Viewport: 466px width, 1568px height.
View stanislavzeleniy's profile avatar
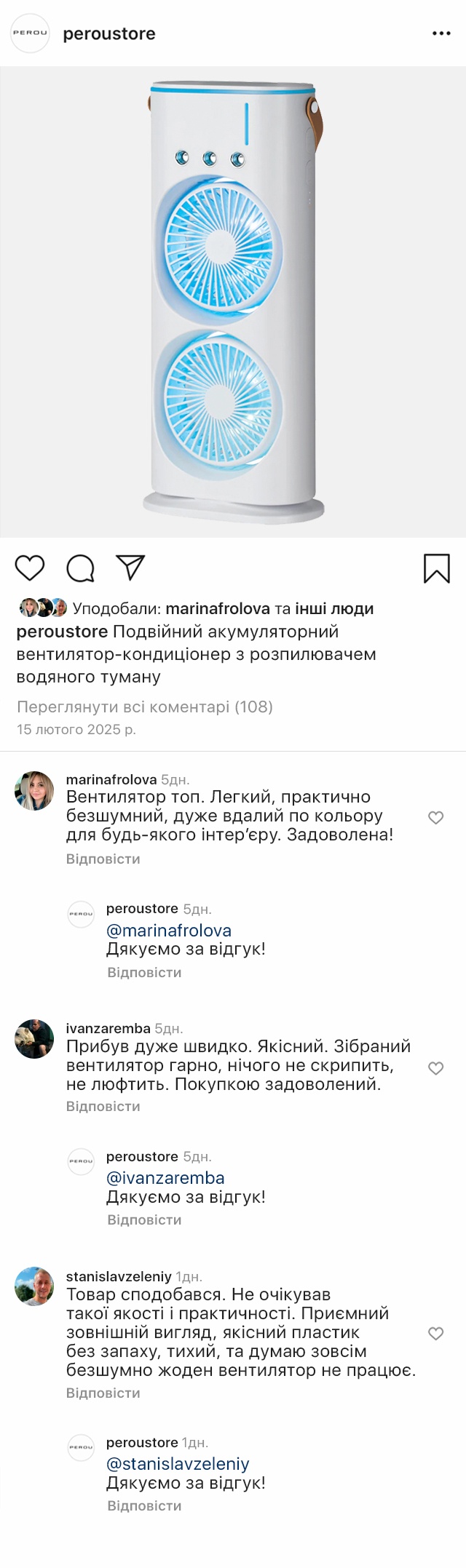point(34,1286)
